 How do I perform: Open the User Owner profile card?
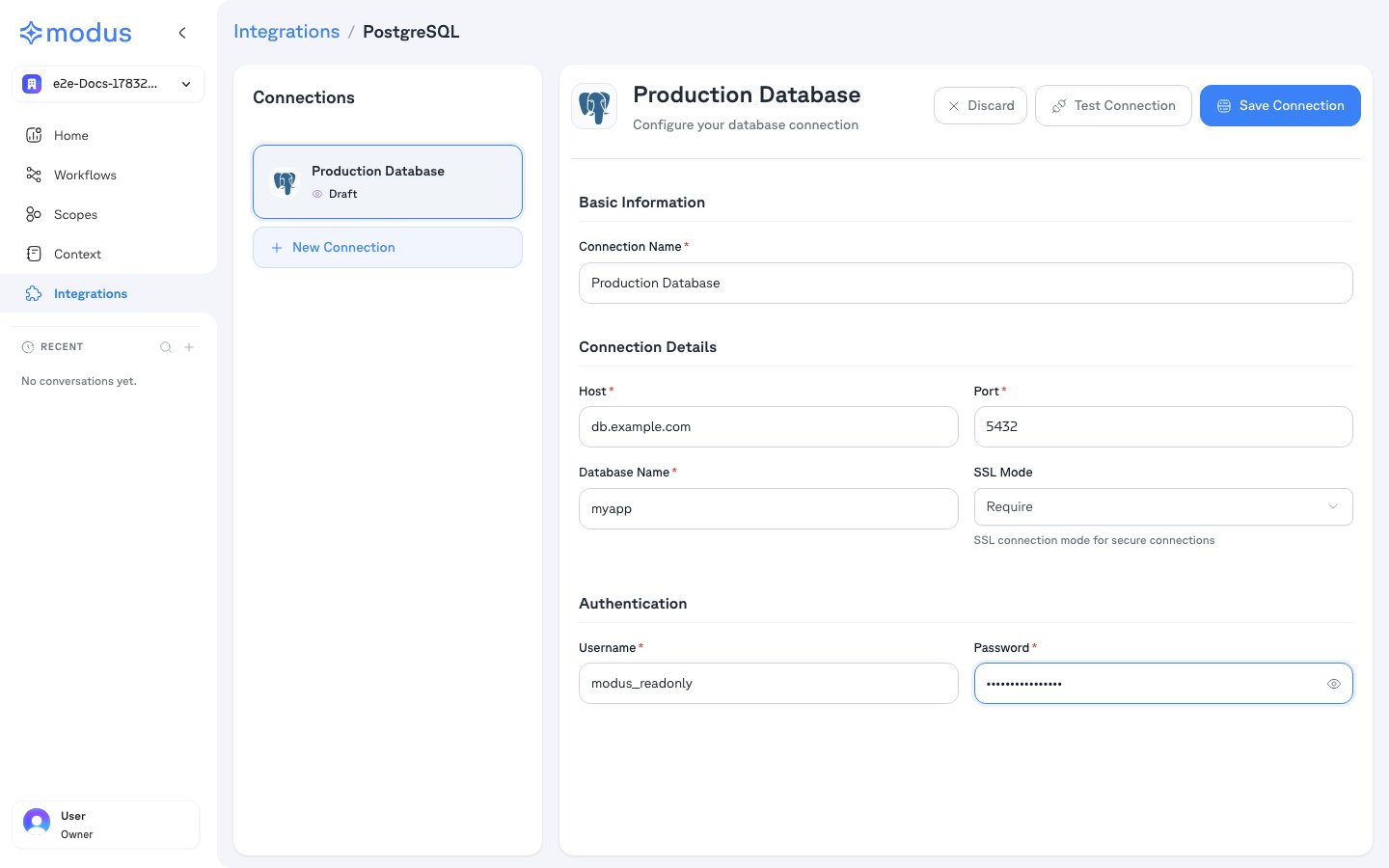[x=106, y=825]
